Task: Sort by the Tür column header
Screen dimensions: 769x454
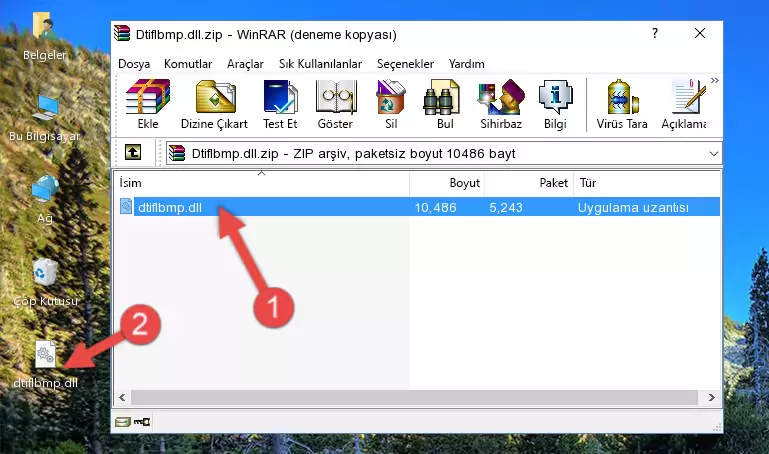Action: [x=646, y=183]
